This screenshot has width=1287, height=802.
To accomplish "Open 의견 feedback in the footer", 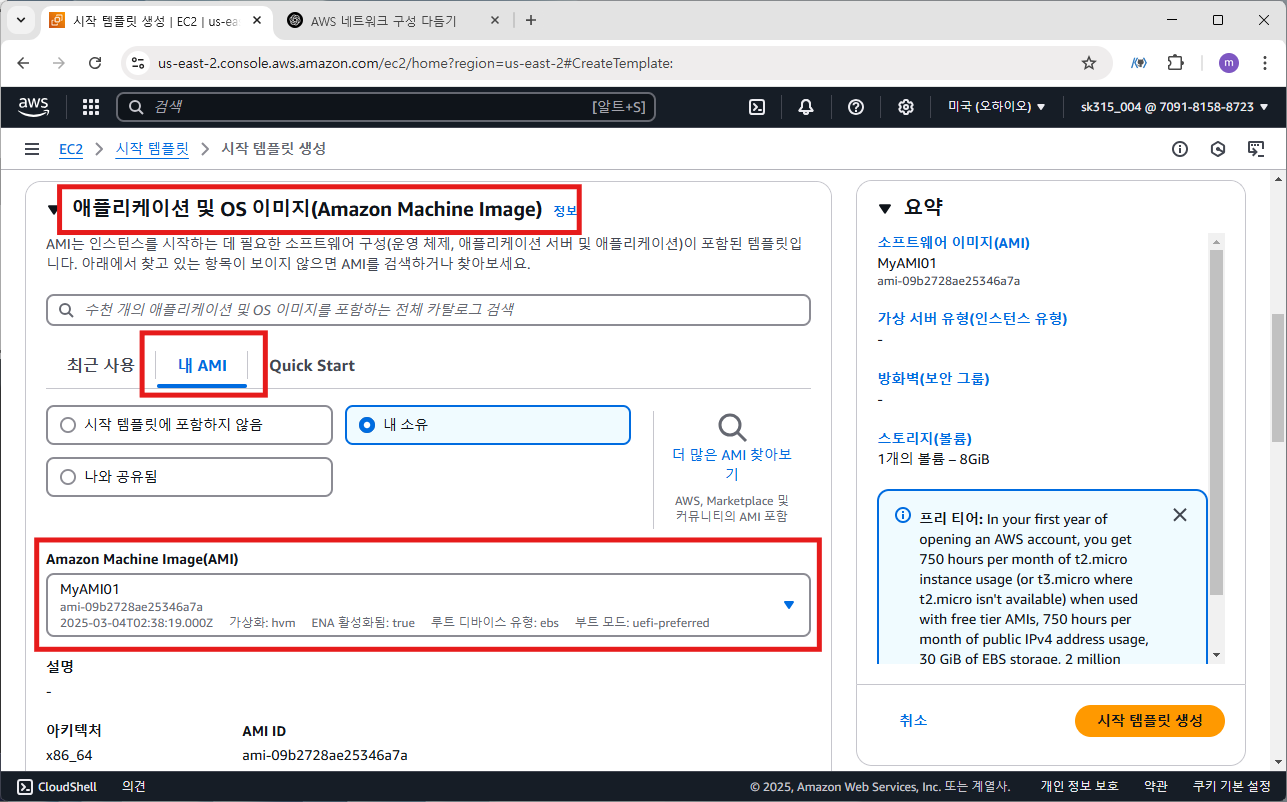I will [133, 787].
